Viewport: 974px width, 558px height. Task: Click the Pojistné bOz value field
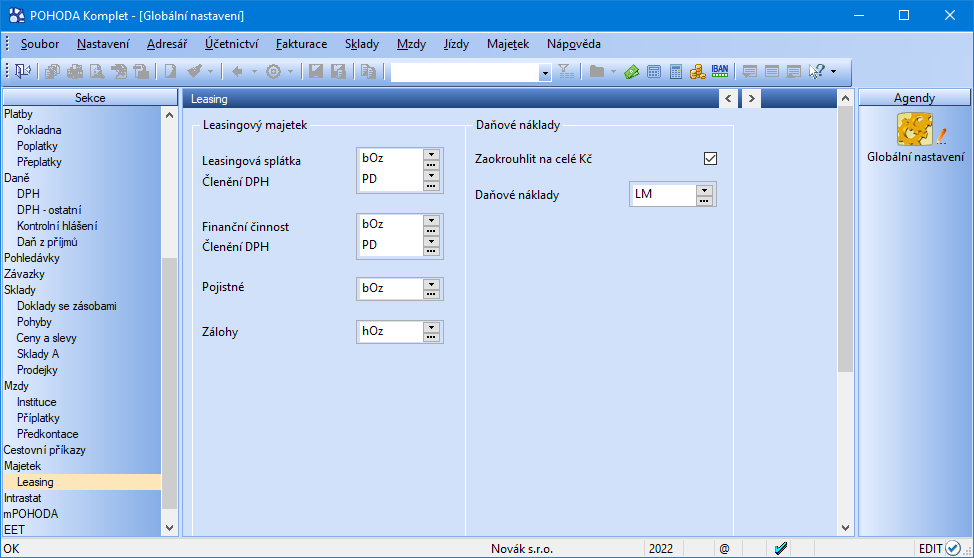coord(390,288)
